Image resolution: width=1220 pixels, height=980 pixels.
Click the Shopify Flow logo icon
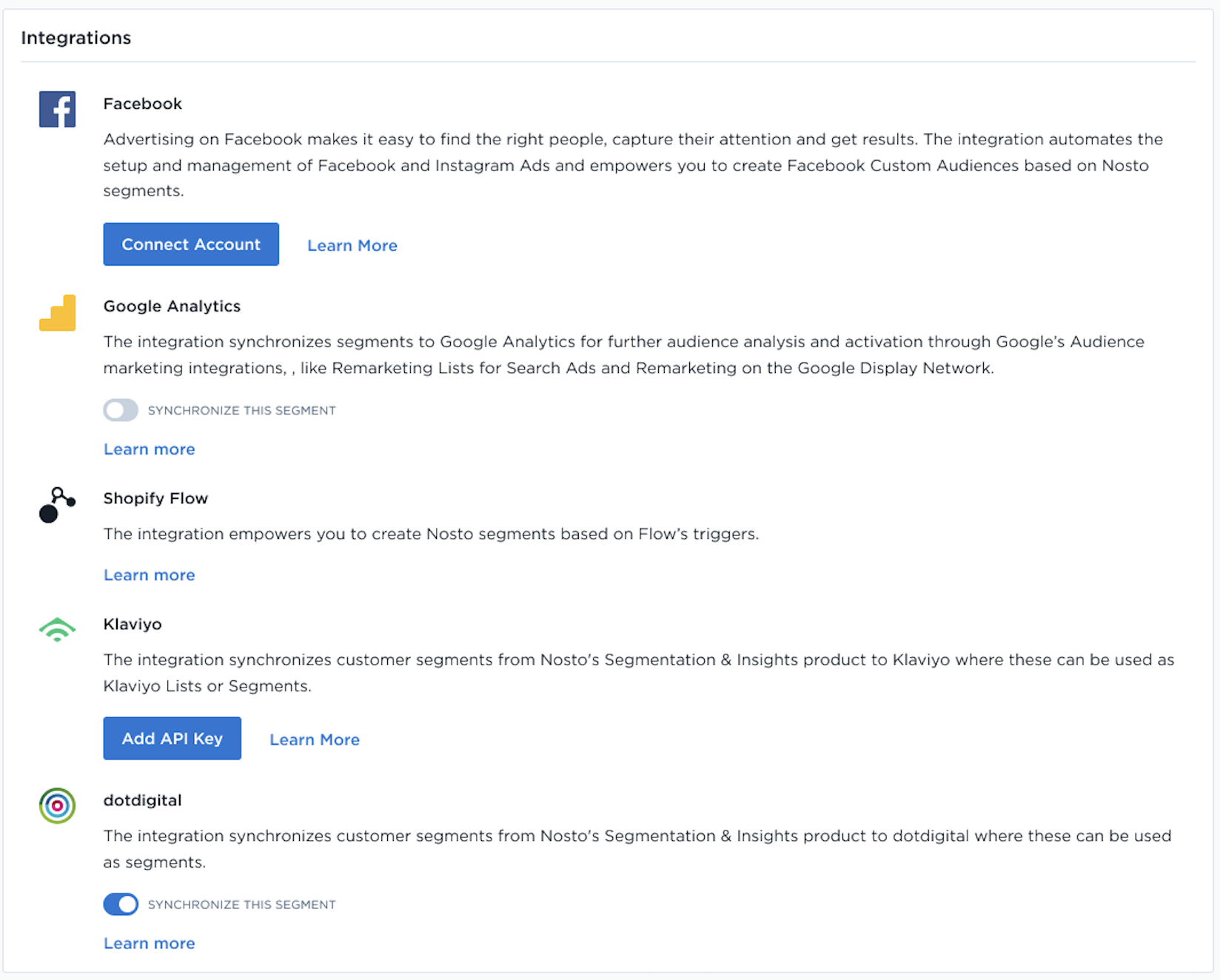coord(57,505)
